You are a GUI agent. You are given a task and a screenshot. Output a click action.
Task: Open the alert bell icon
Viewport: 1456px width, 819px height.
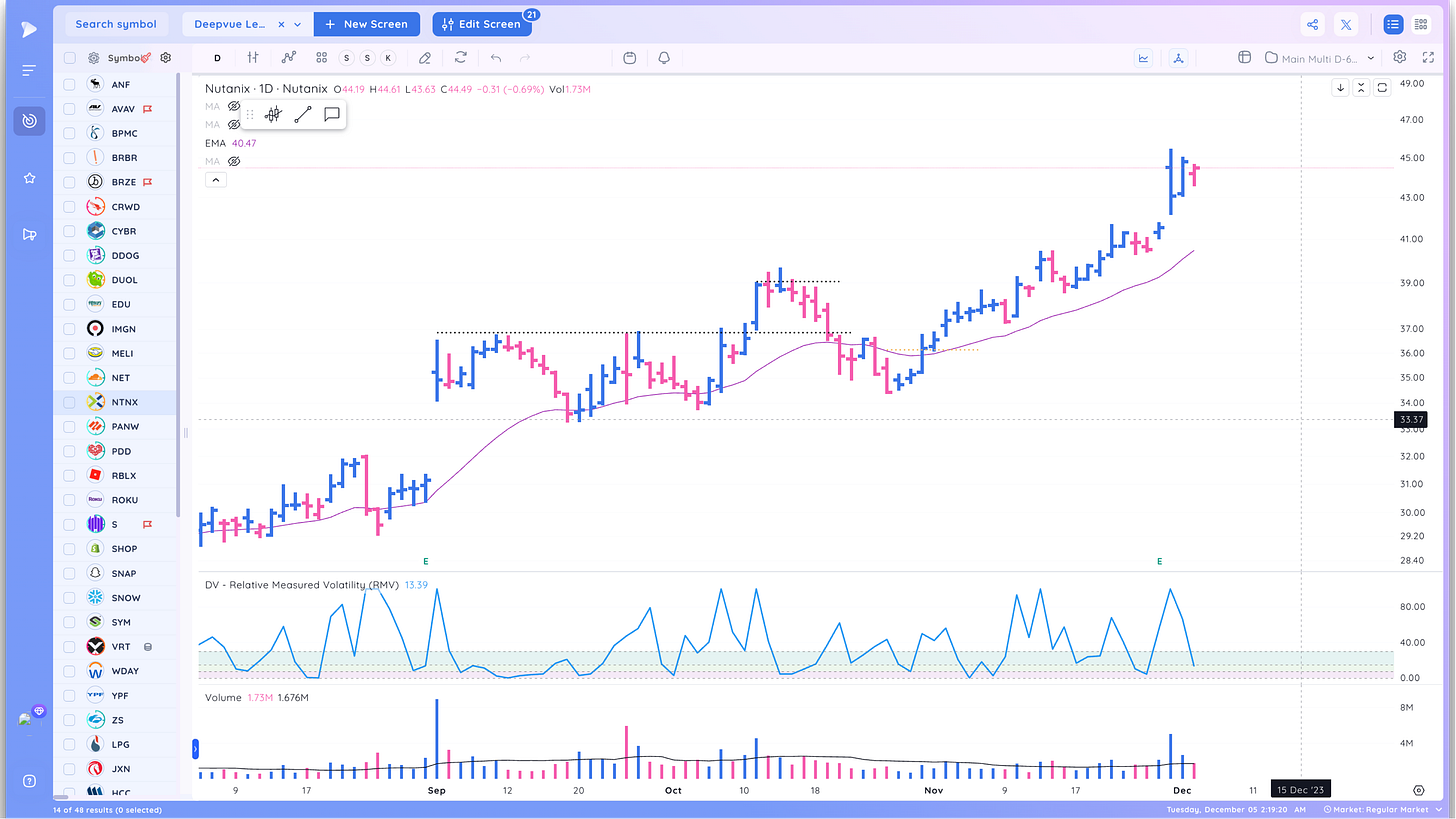point(664,58)
